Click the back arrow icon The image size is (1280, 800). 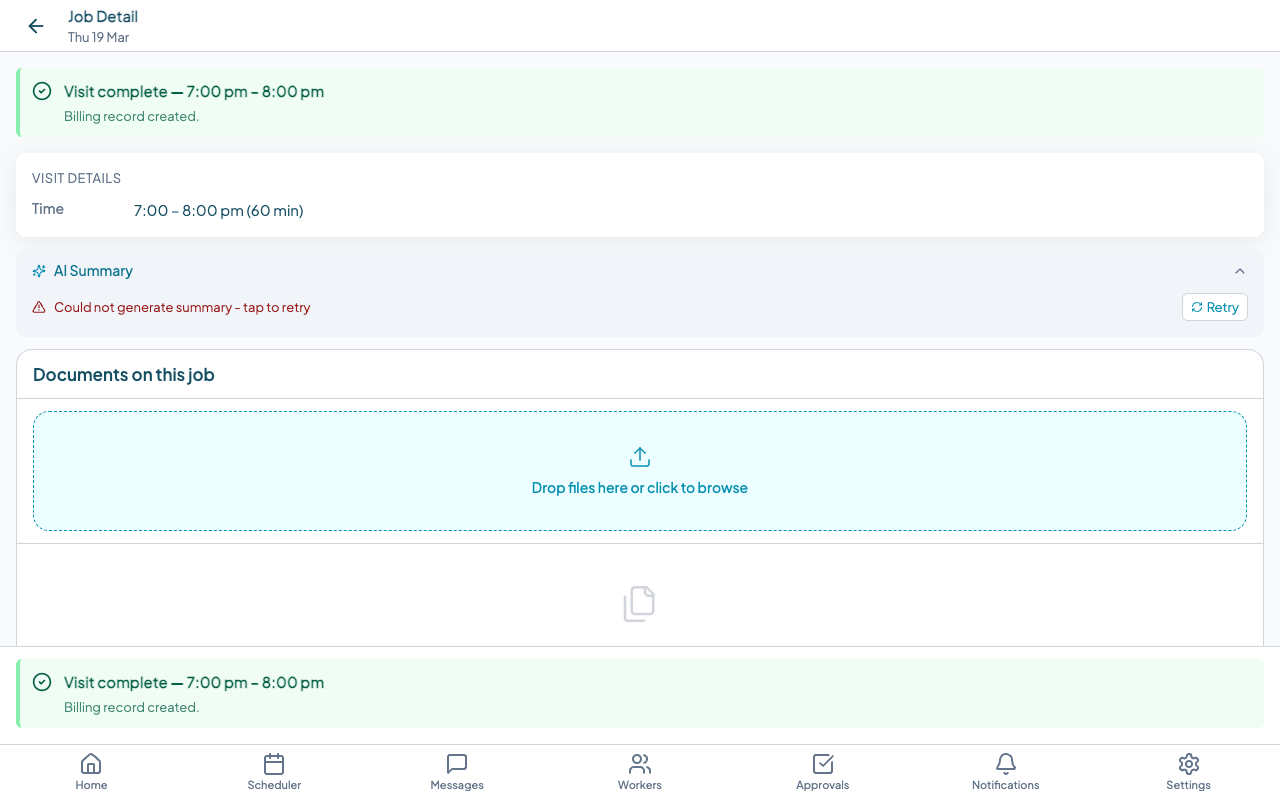pos(36,26)
